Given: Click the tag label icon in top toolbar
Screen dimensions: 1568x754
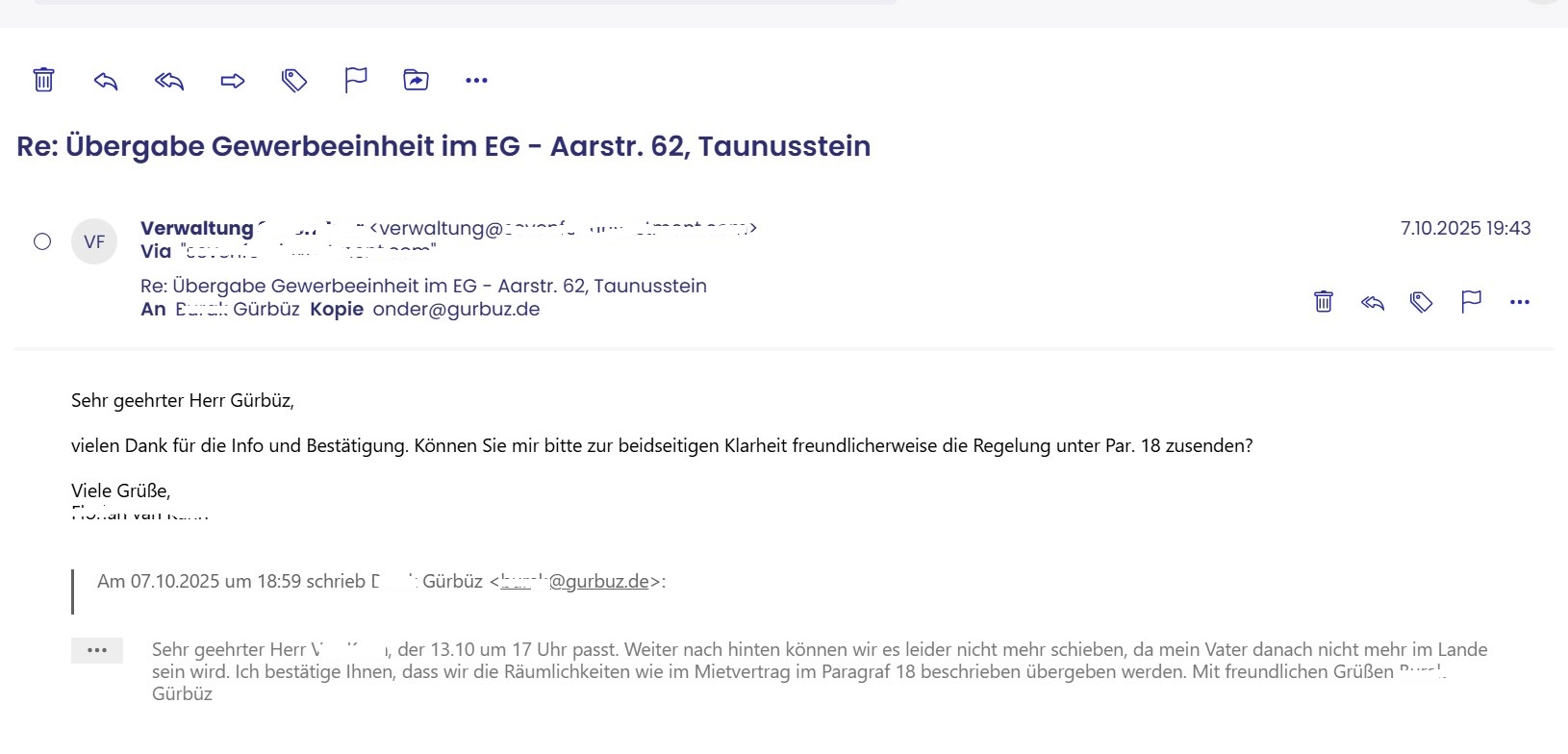Looking at the screenshot, I should tap(293, 81).
